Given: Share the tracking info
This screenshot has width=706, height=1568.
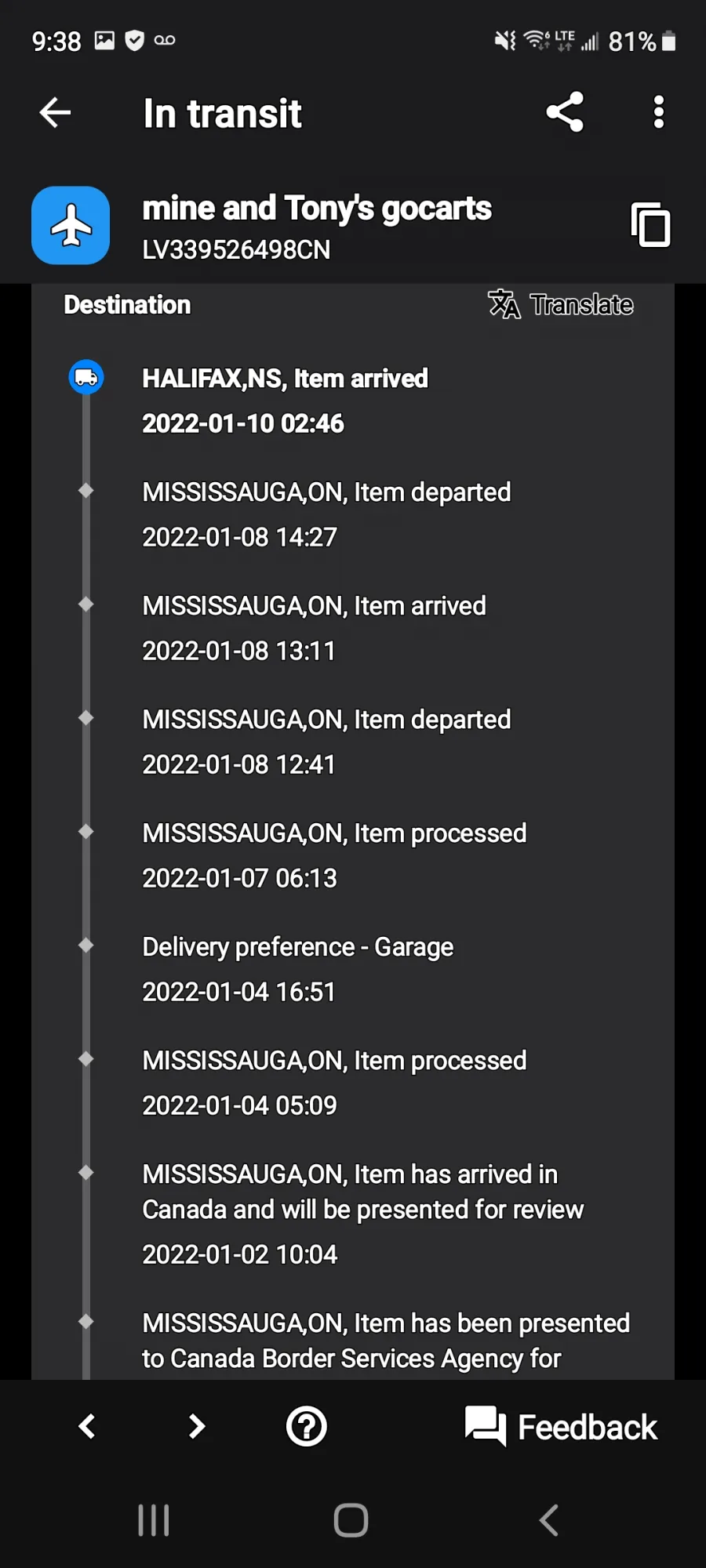Looking at the screenshot, I should pos(565,112).
